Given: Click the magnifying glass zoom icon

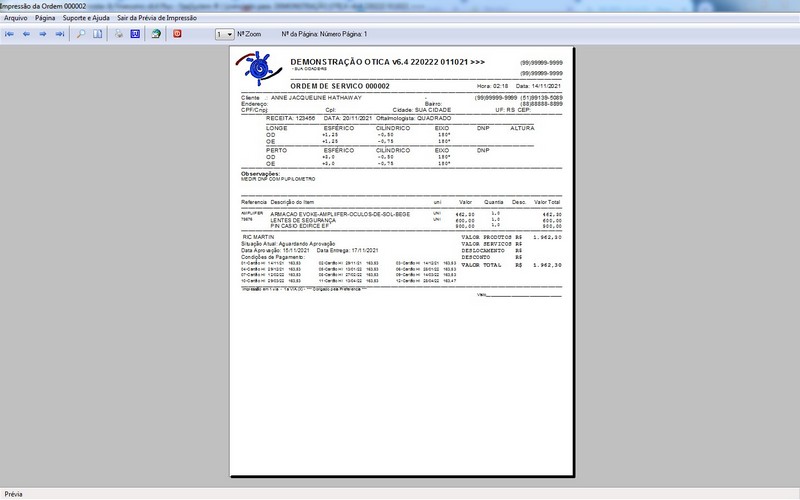Looking at the screenshot, I should click(x=81, y=34).
